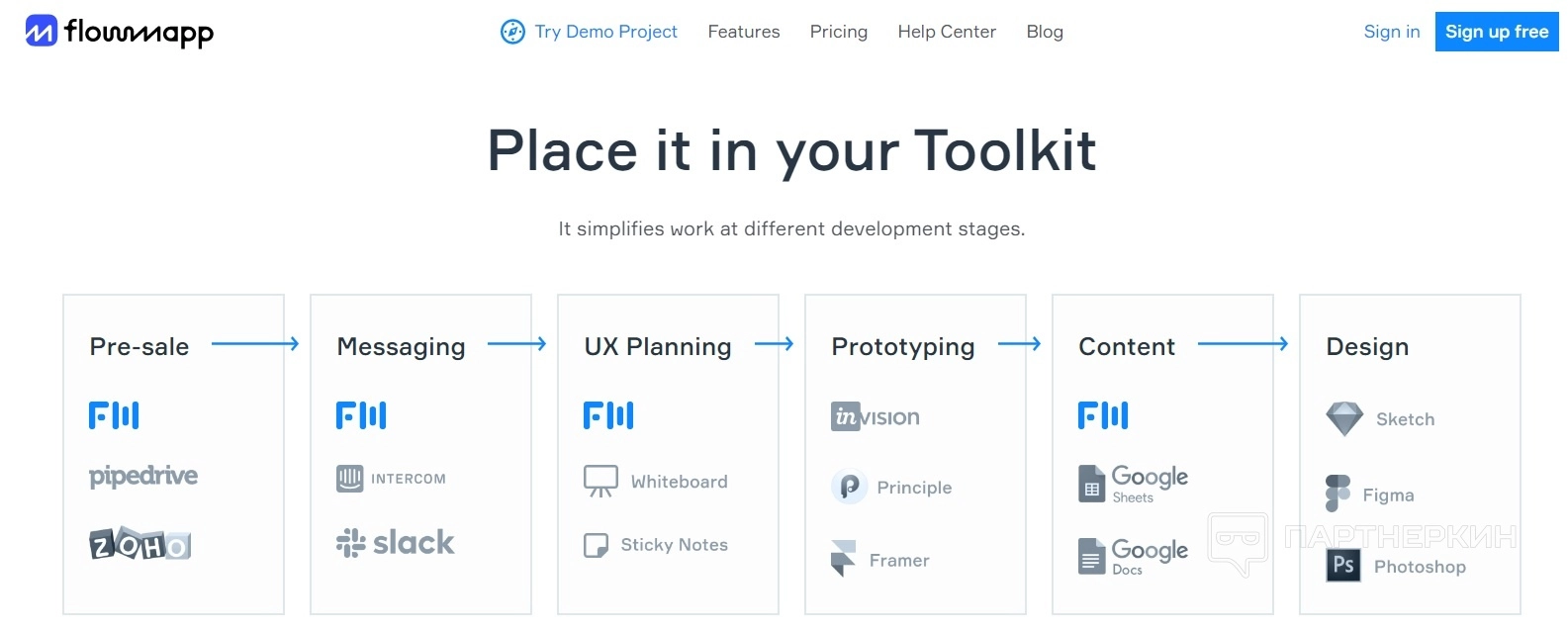Click the compass icon beside Try Demo Project
This screenshot has height=630, width=1568.
coord(512,32)
